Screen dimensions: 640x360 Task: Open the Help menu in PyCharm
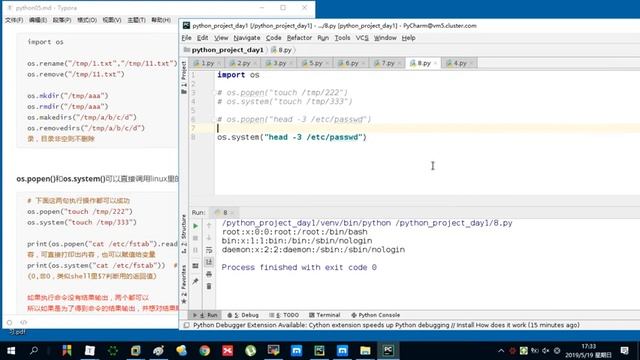coord(409,38)
